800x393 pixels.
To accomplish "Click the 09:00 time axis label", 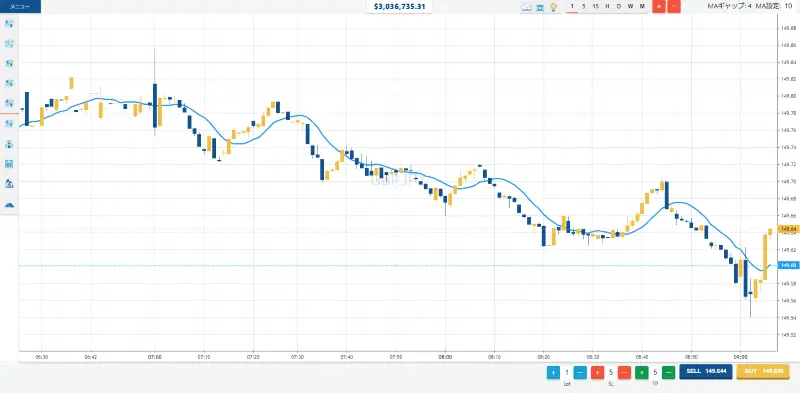I will tap(740, 357).
